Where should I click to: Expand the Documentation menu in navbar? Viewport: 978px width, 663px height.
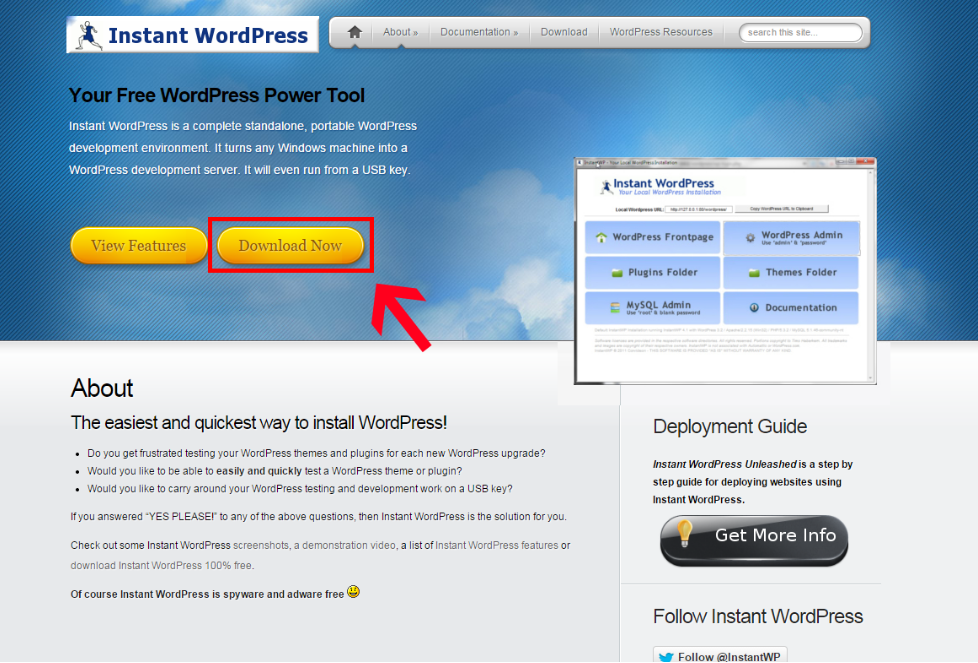tap(479, 32)
